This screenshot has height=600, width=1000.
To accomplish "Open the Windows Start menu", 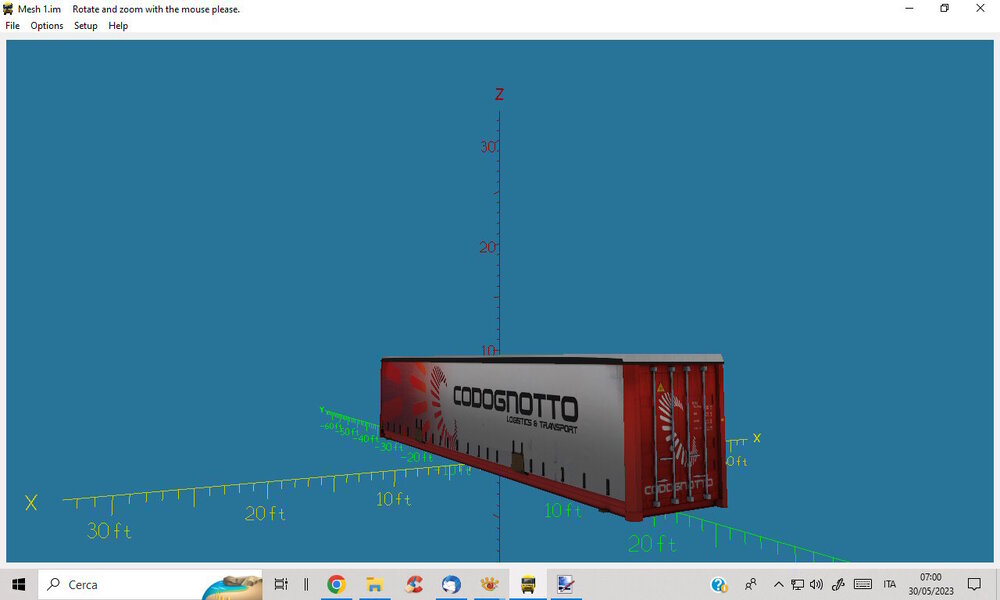I will pyautogui.click(x=18, y=584).
